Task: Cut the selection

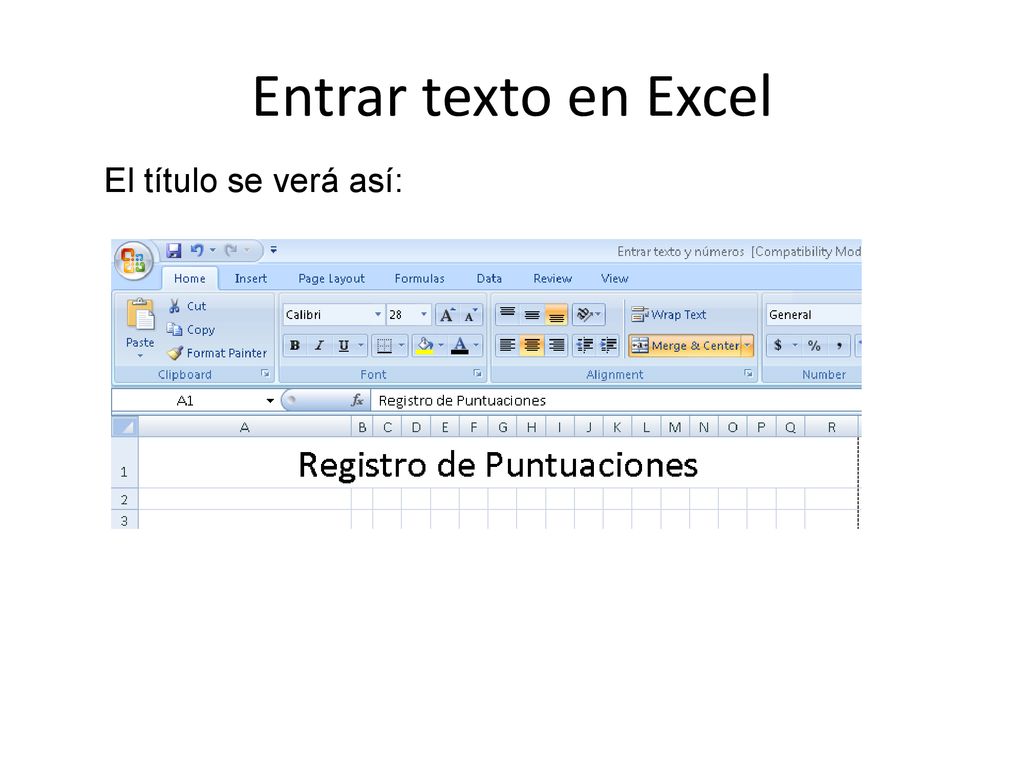Action: 187,306
